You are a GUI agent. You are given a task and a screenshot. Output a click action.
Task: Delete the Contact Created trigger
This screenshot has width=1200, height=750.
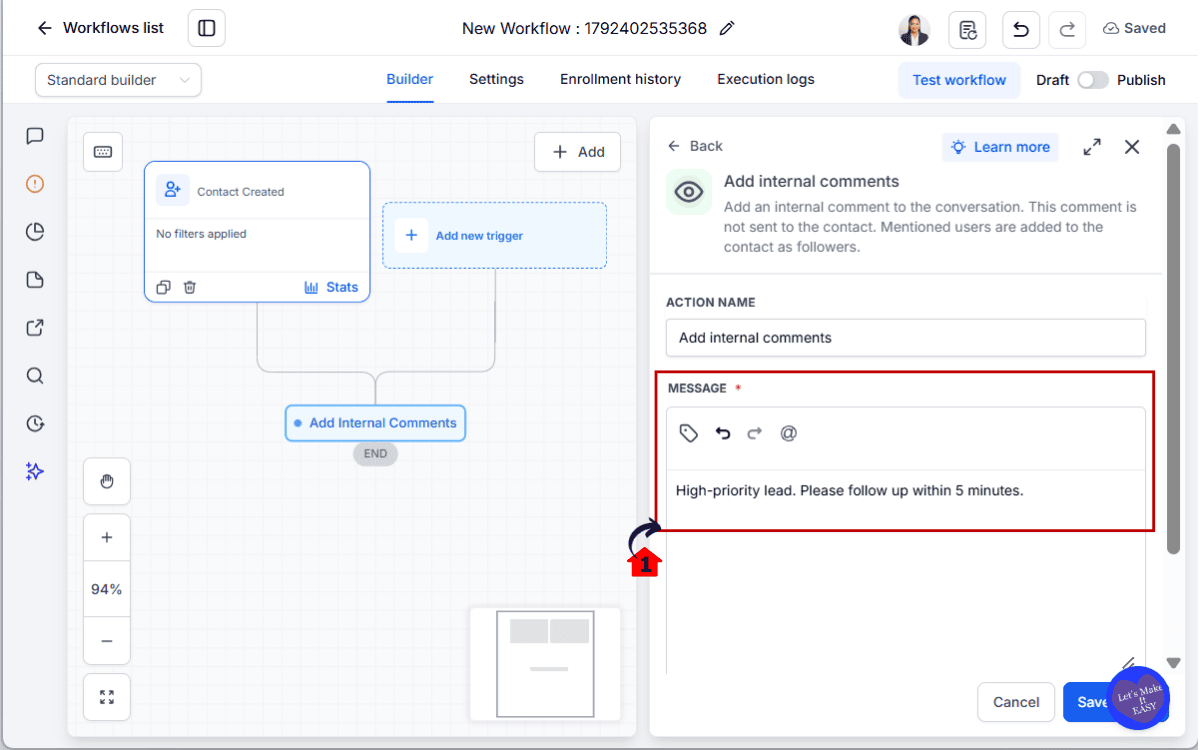click(190, 287)
